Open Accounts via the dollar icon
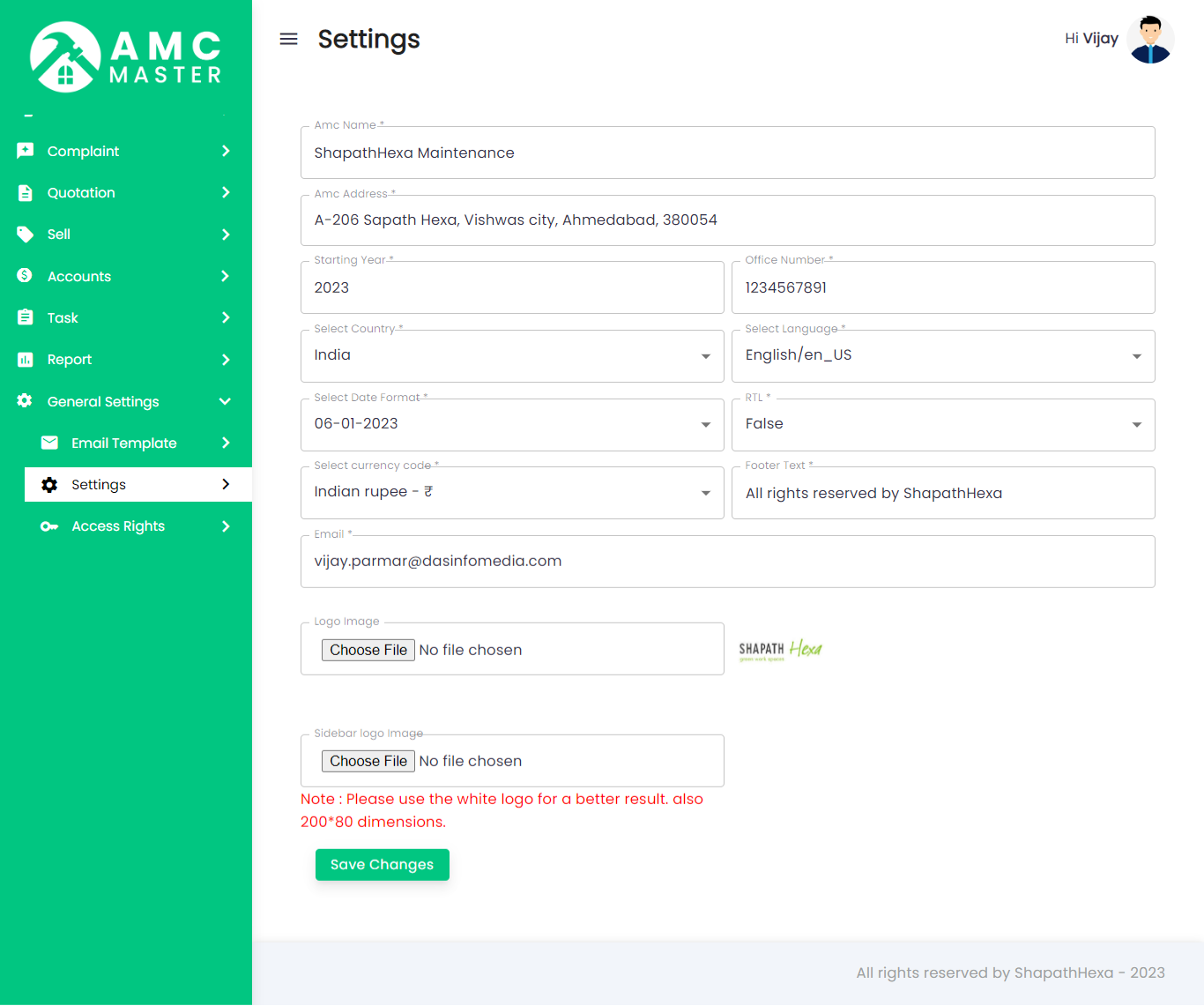 tap(25, 276)
